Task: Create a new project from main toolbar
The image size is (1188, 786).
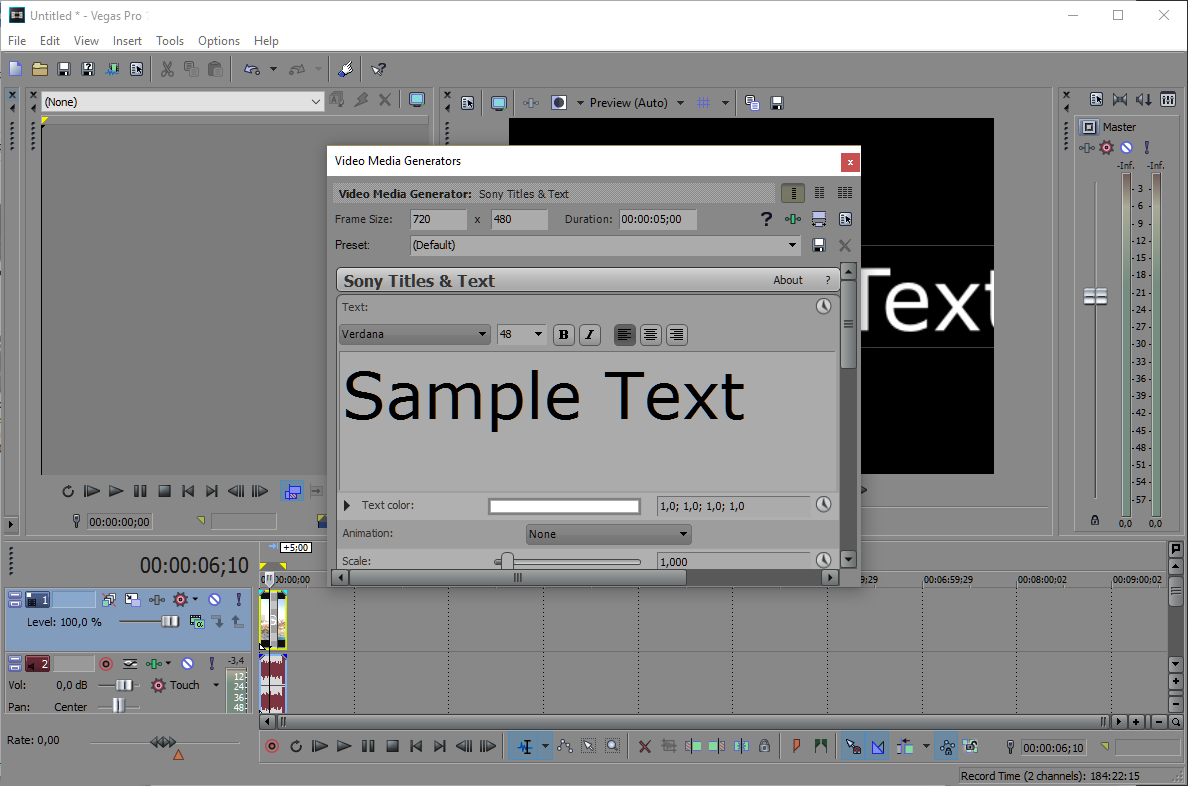Action: click(15, 69)
